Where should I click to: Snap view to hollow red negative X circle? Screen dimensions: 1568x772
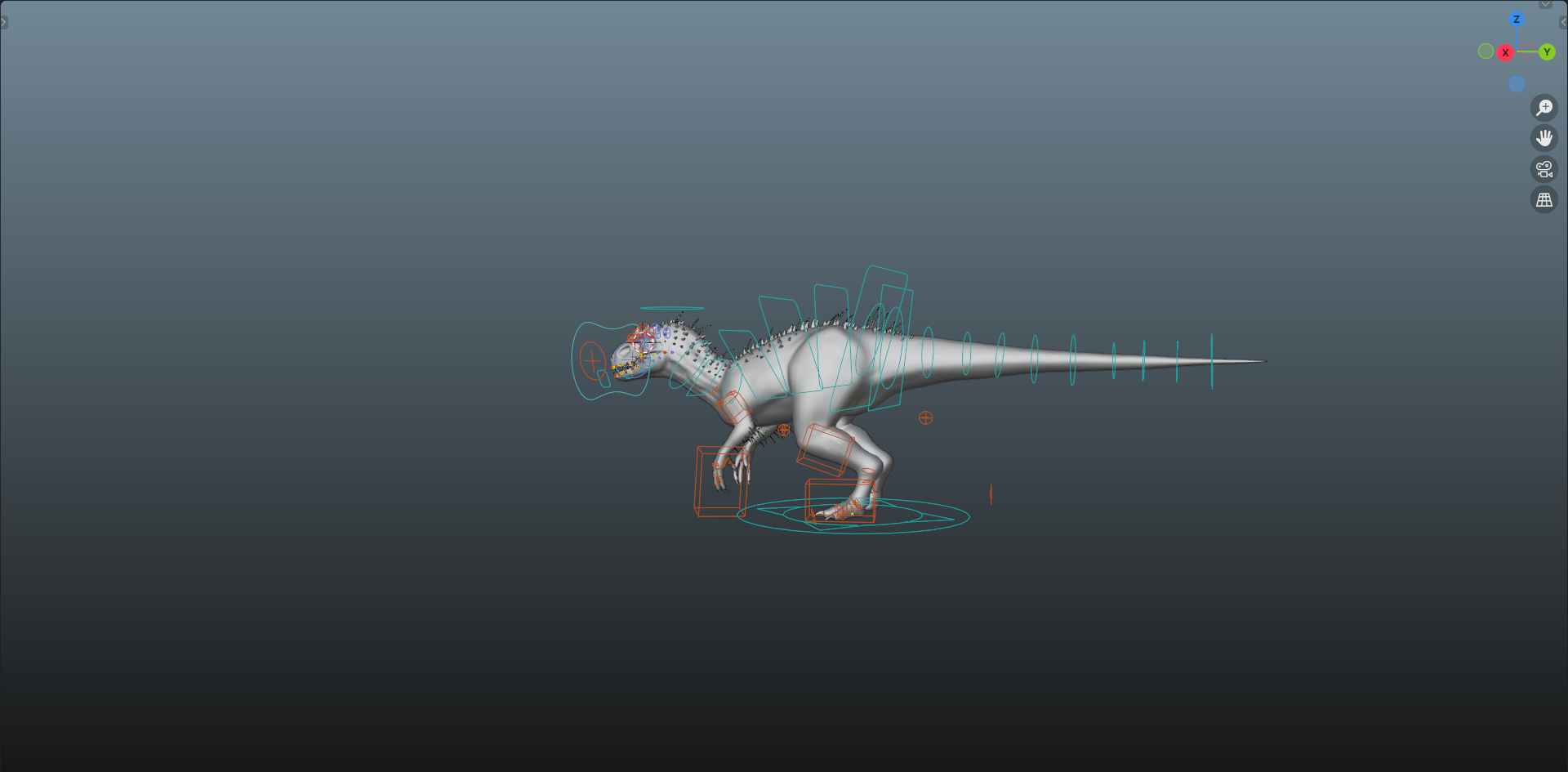tap(1528, 51)
